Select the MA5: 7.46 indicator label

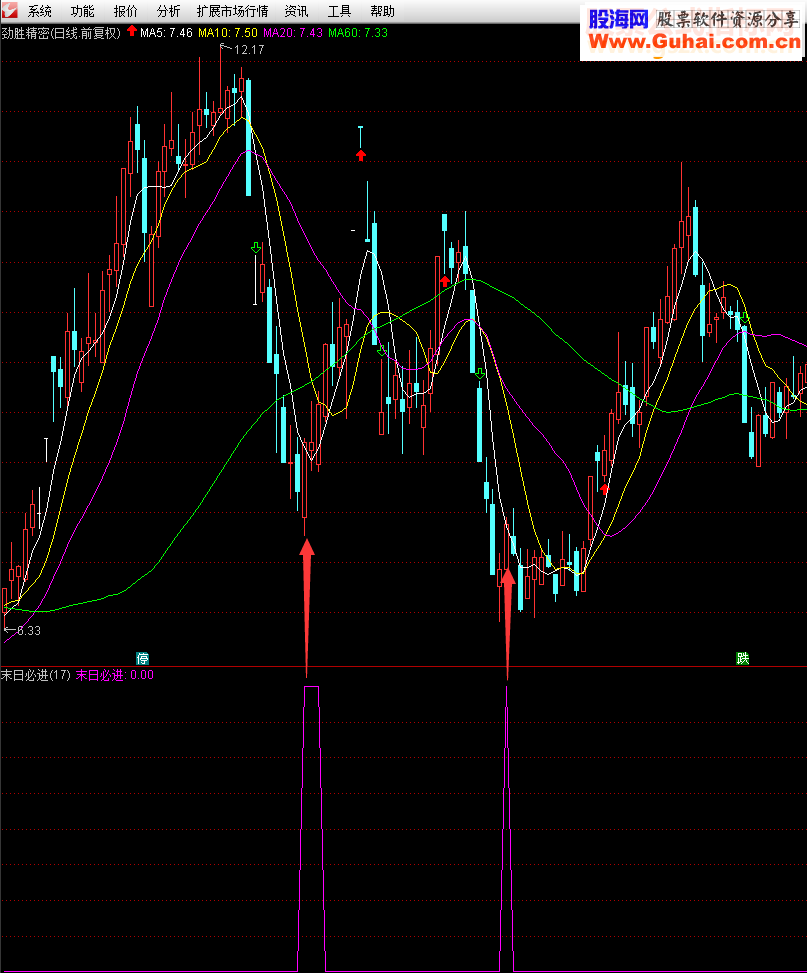pyautogui.click(x=166, y=33)
